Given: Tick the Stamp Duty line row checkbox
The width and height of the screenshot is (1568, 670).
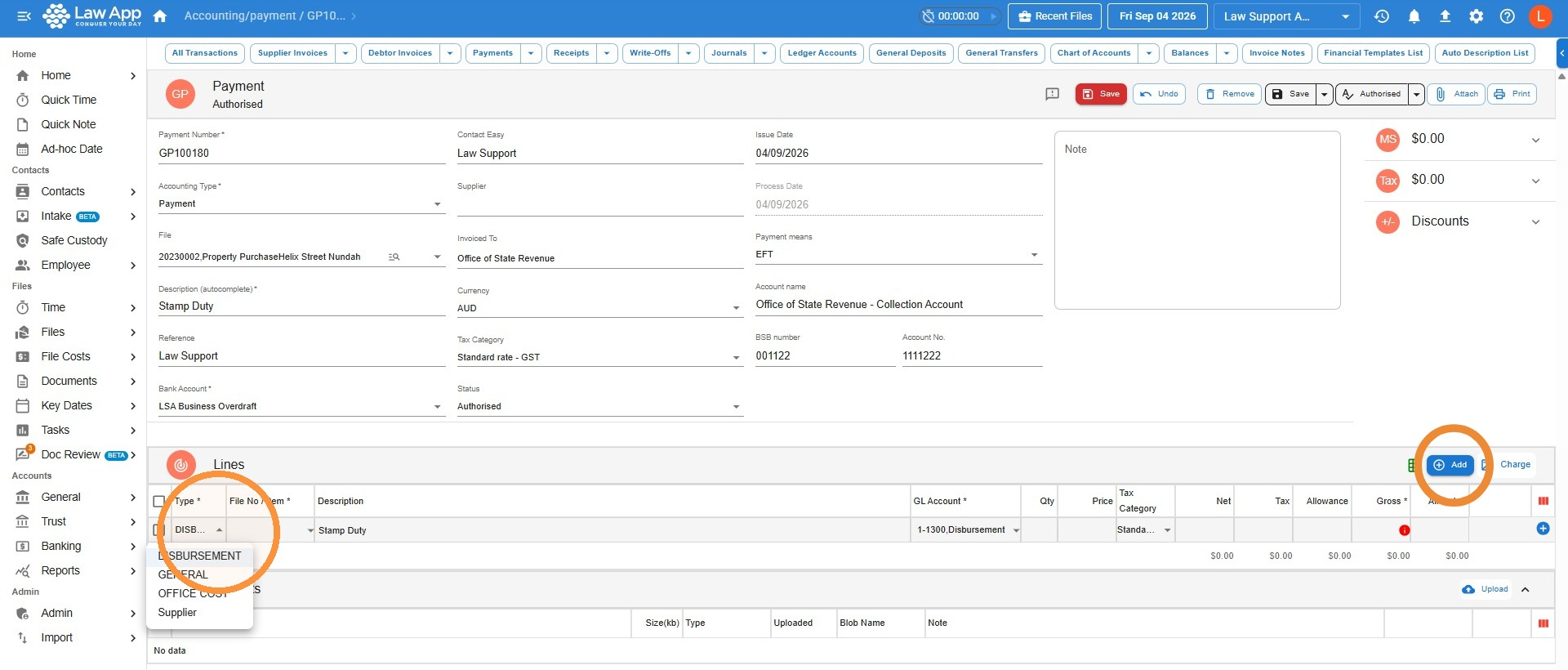Looking at the screenshot, I should pyautogui.click(x=159, y=530).
